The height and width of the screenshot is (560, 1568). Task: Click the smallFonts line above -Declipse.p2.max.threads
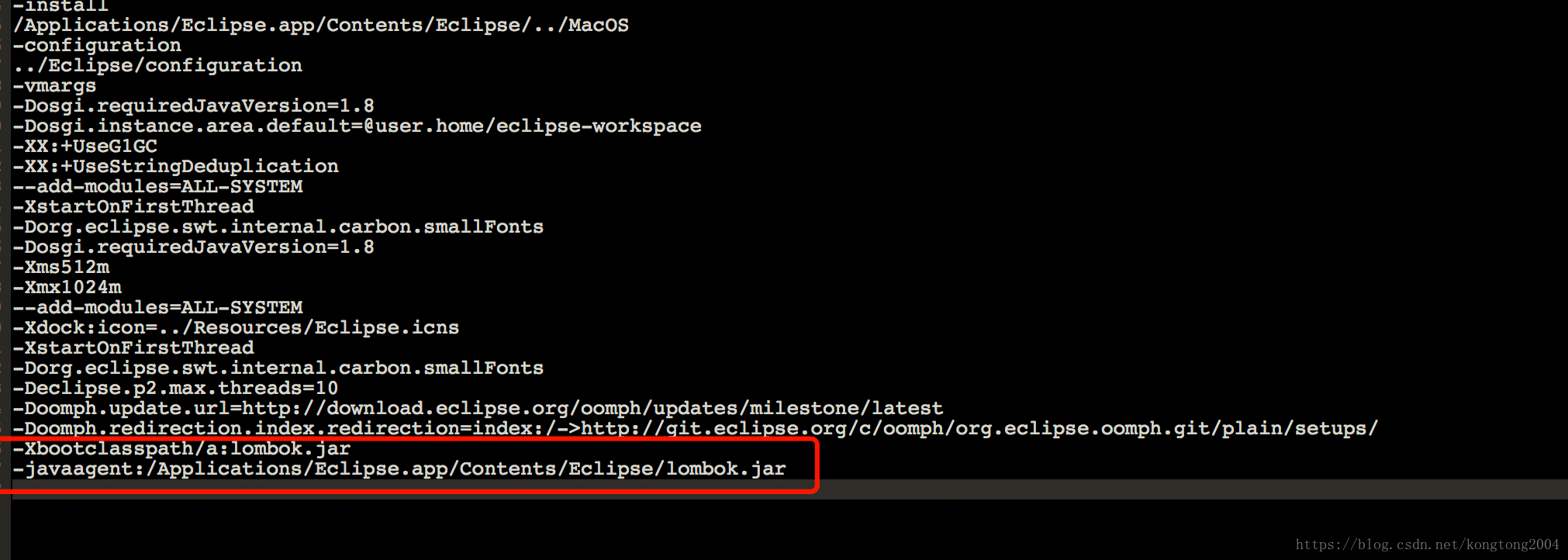tap(278, 368)
